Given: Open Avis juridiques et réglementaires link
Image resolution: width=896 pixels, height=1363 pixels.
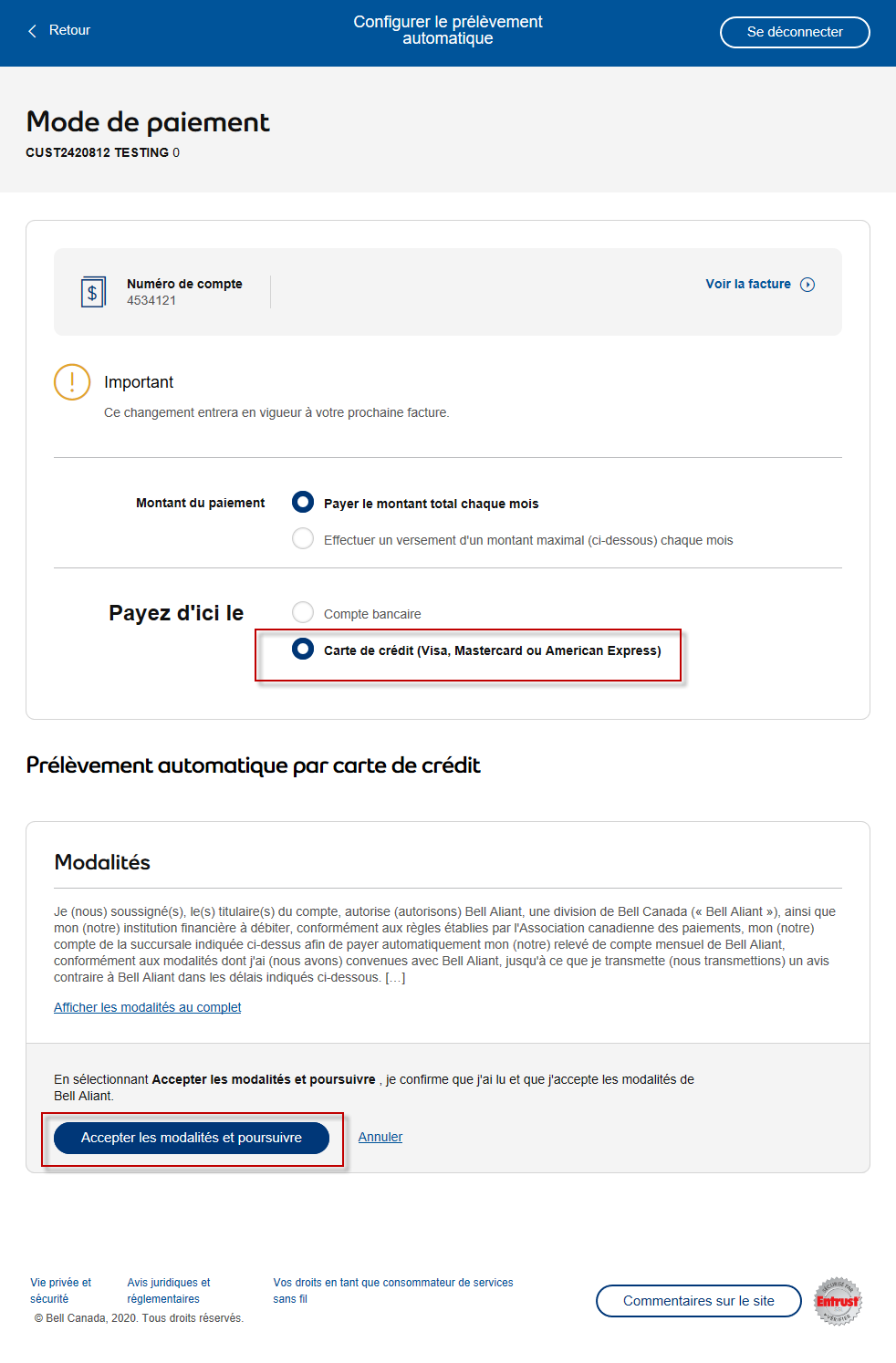Looking at the screenshot, I should (x=169, y=1291).
